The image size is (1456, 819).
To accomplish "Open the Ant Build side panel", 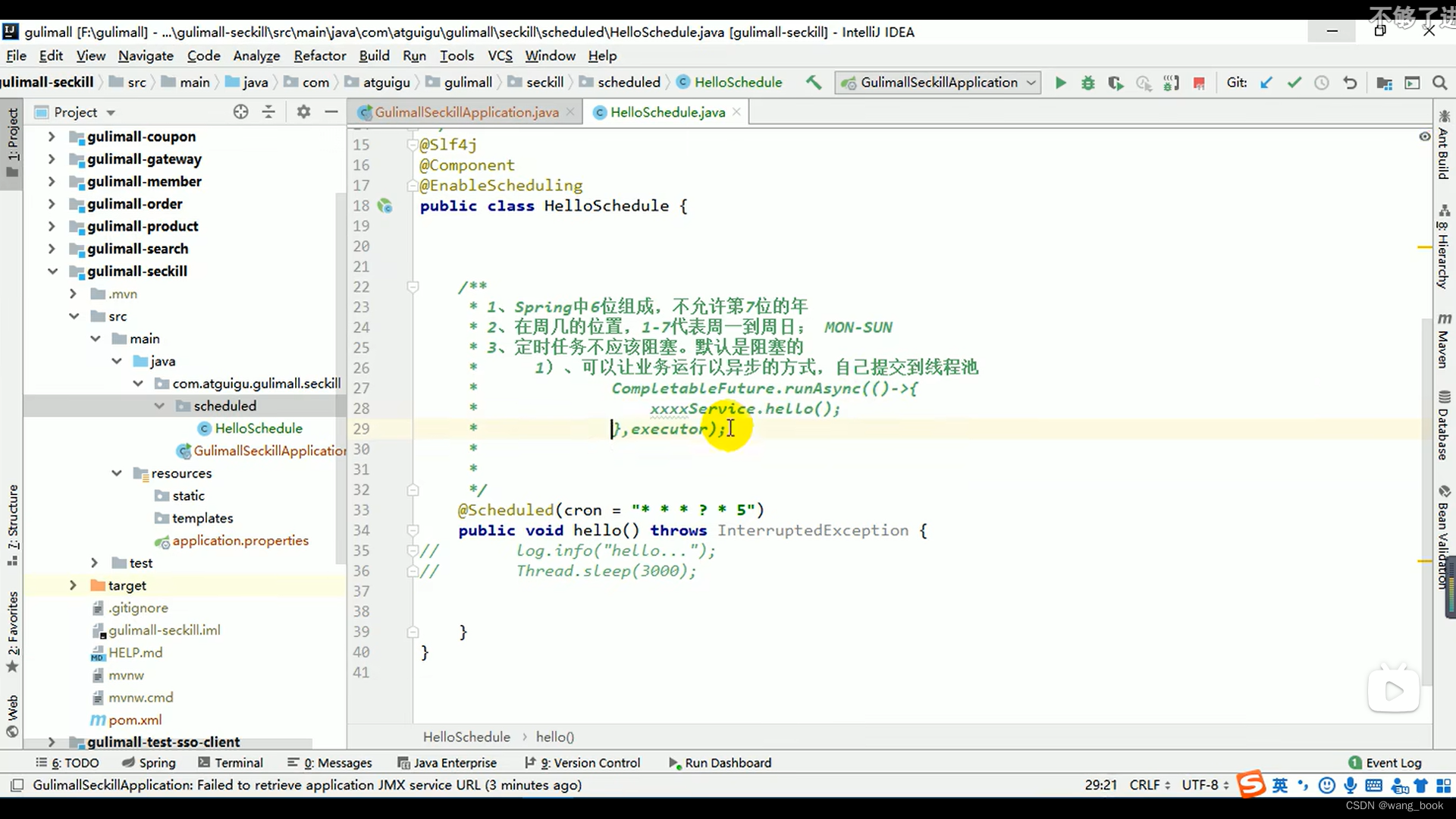I will click(x=1443, y=146).
